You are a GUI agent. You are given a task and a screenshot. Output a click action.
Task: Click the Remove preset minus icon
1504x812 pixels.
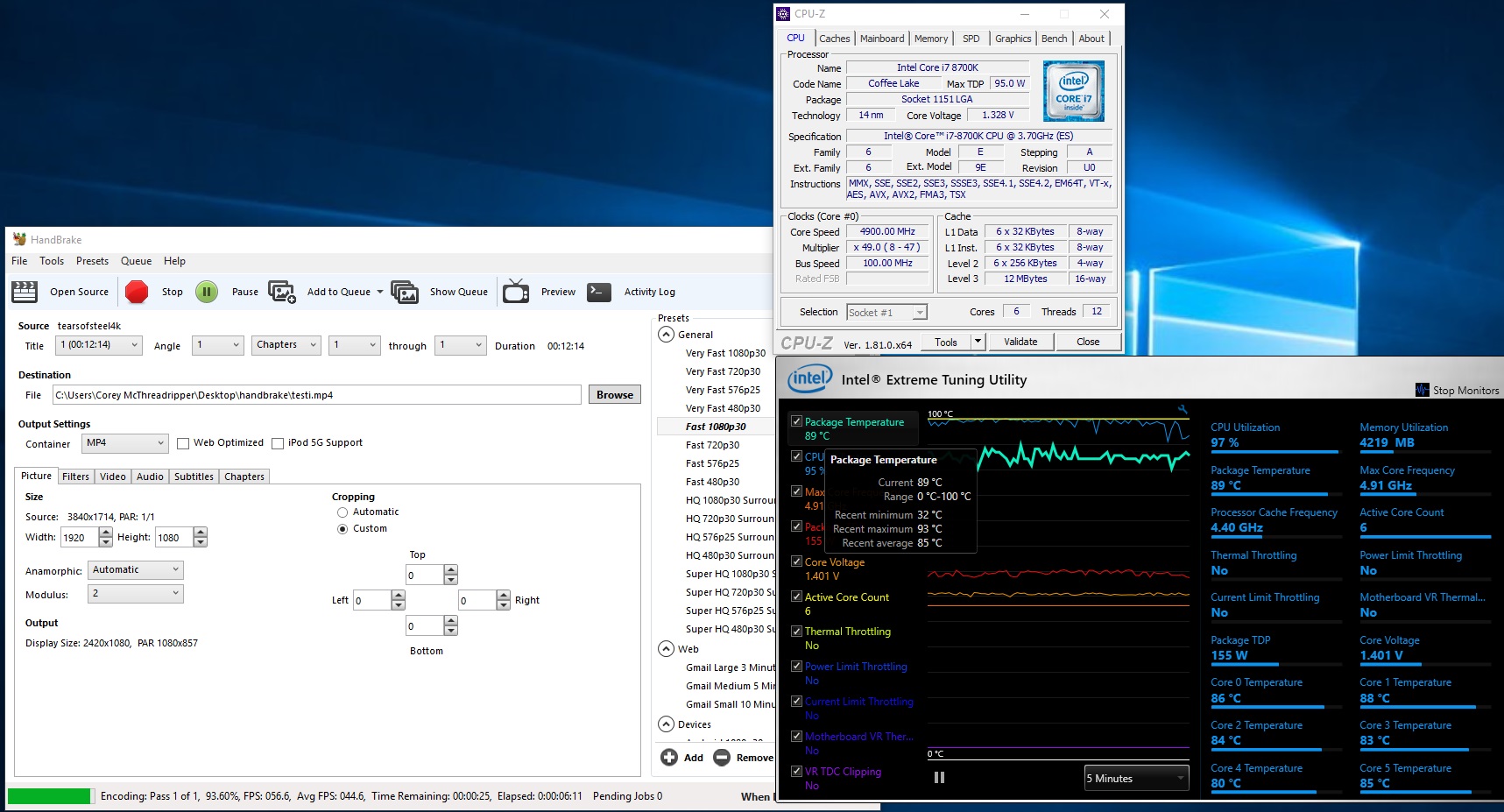coord(722,758)
